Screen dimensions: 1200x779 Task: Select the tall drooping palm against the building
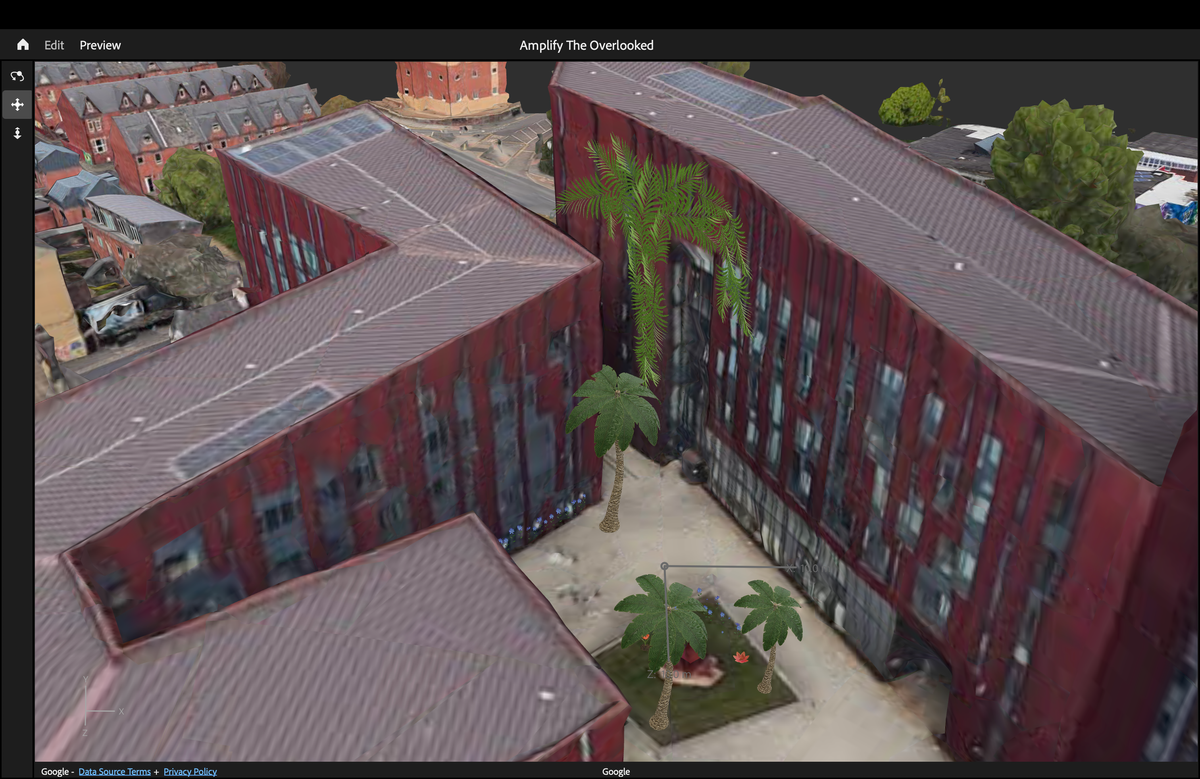click(x=653, y=230)
